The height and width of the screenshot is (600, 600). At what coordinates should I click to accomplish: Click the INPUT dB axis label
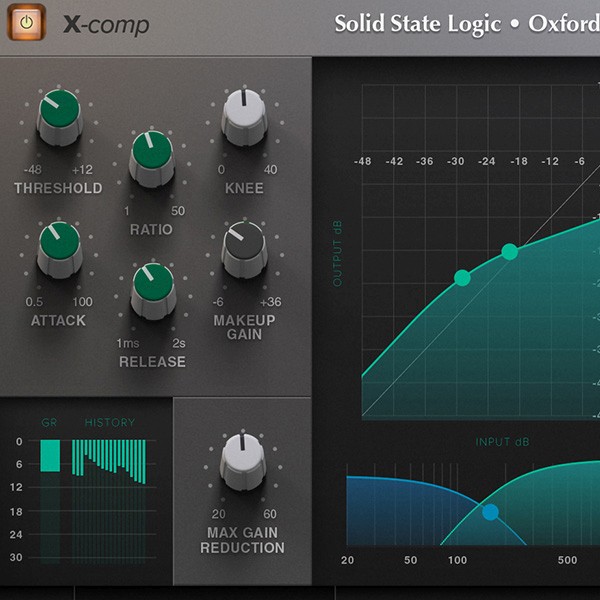point(502,442)
